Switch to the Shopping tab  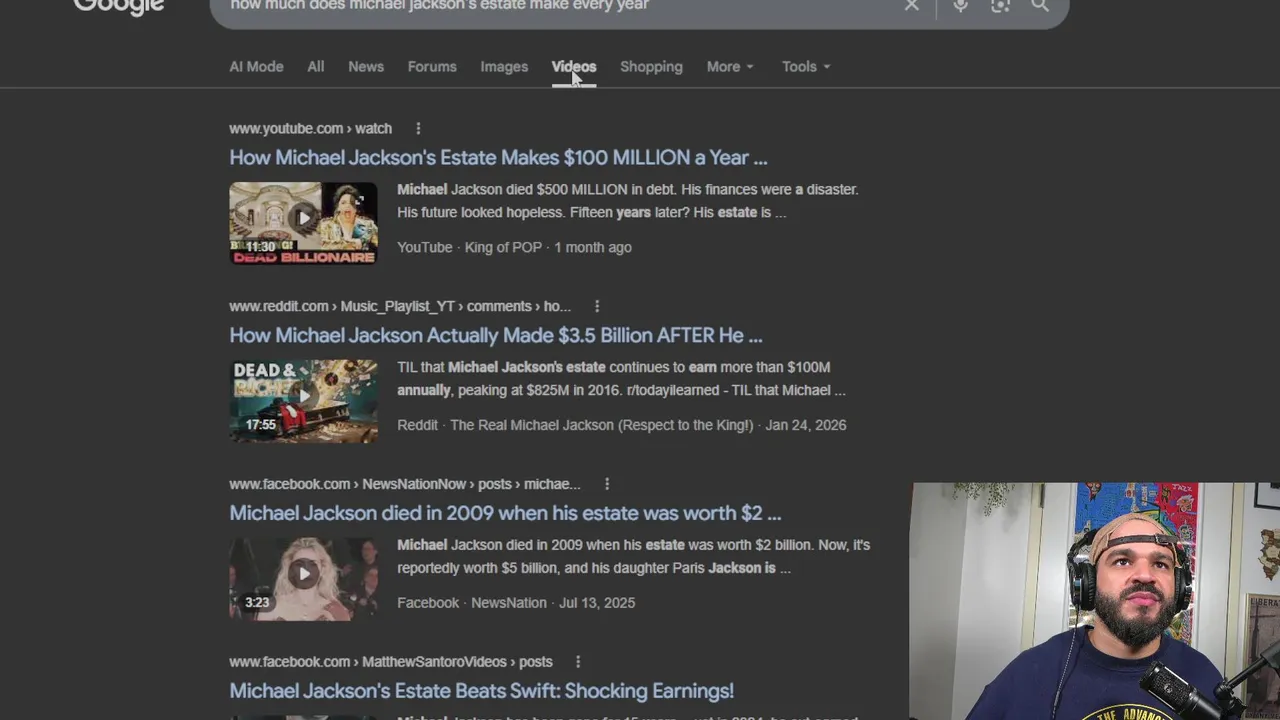click(651, 66)
